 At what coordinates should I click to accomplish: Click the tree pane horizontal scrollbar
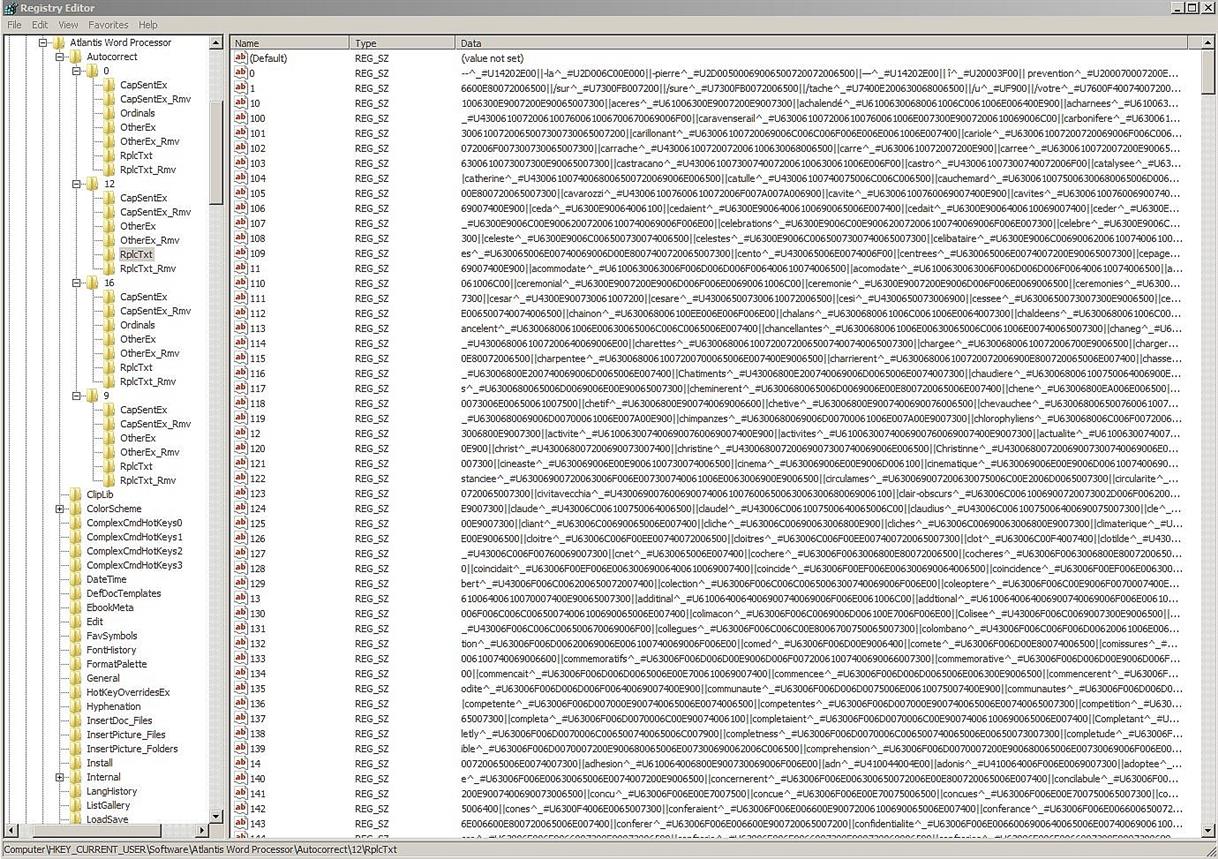coord(106,830)
